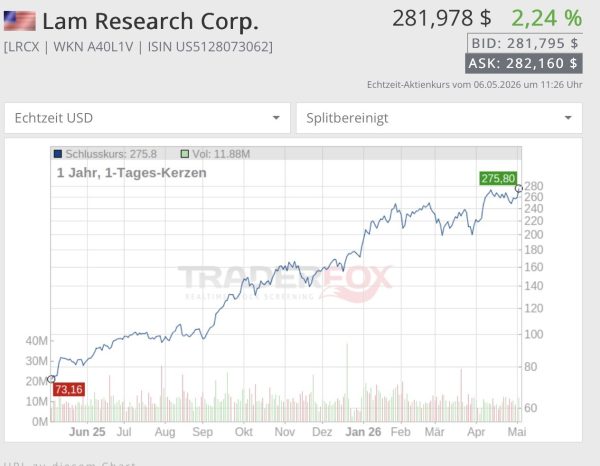Image resolution: width=600 pixels, height=466 pixels.
Task: Click the US flag icon
Action: pyautogui.click(x=20, y=21)
